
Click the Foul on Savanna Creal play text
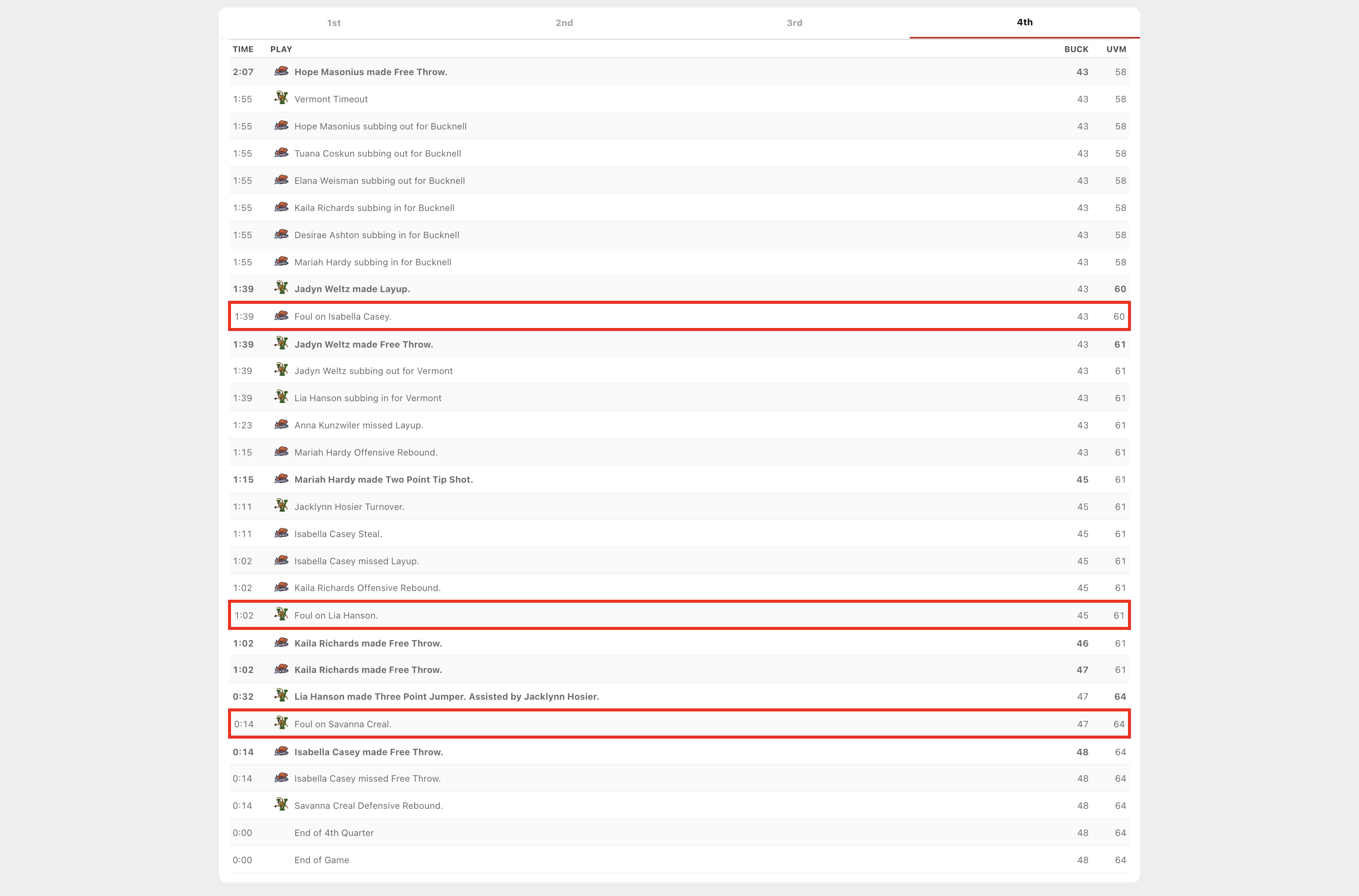343,724
